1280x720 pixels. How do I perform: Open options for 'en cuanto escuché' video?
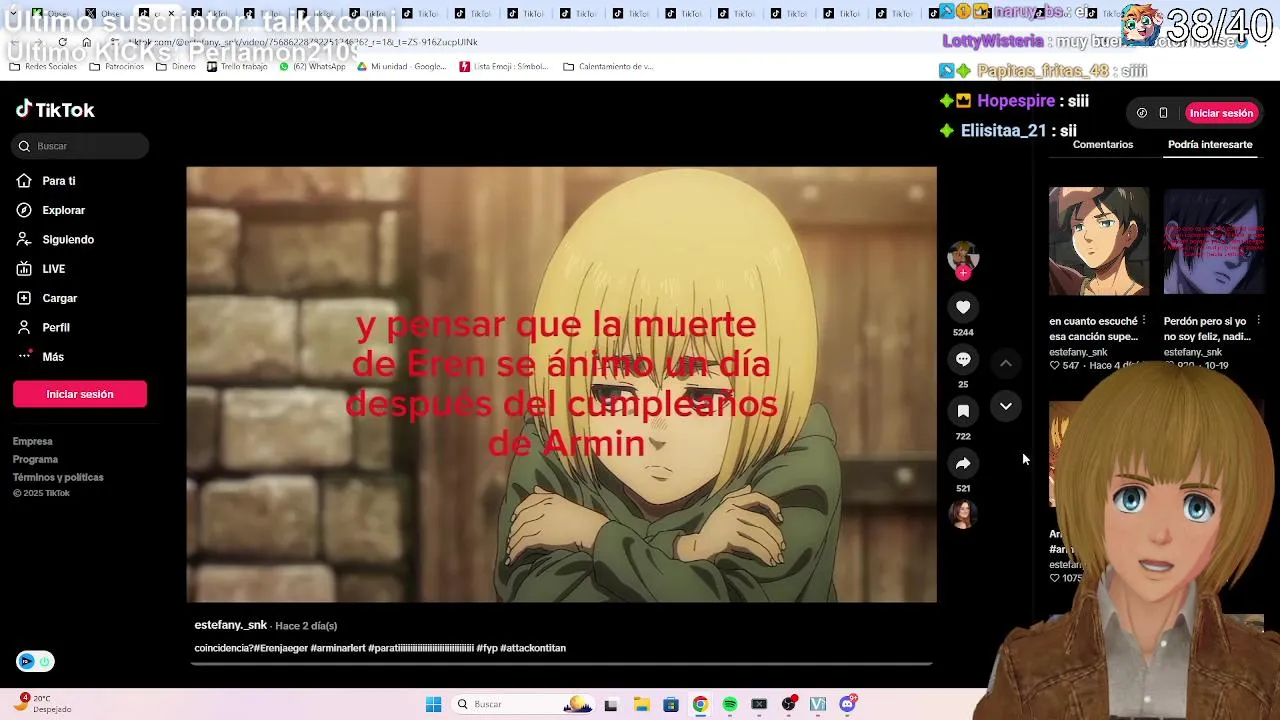[x=1144, y=321]
